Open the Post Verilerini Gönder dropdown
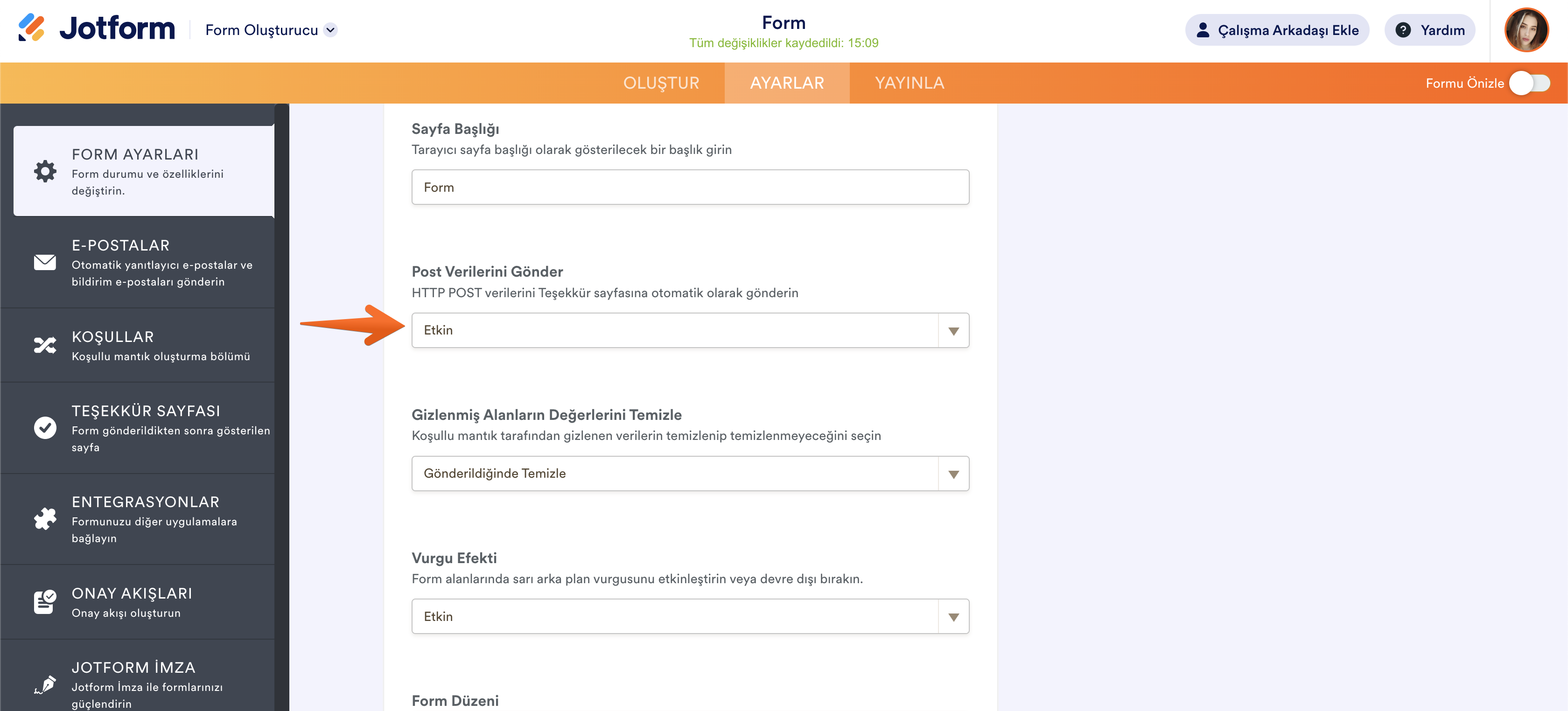The height and width of the screenshot is (711, 1568). tap(690, 331)
